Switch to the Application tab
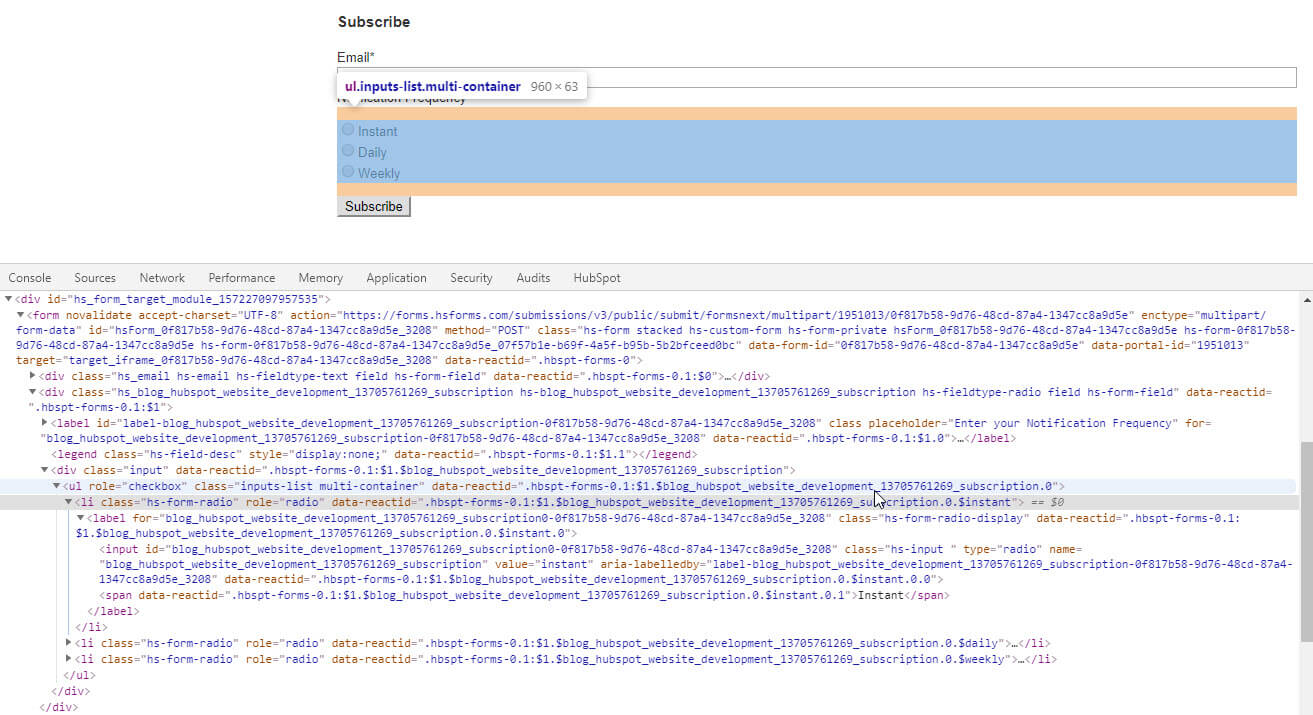The width and height of the screenshot is (1313, 715). (x=396, y=277)
